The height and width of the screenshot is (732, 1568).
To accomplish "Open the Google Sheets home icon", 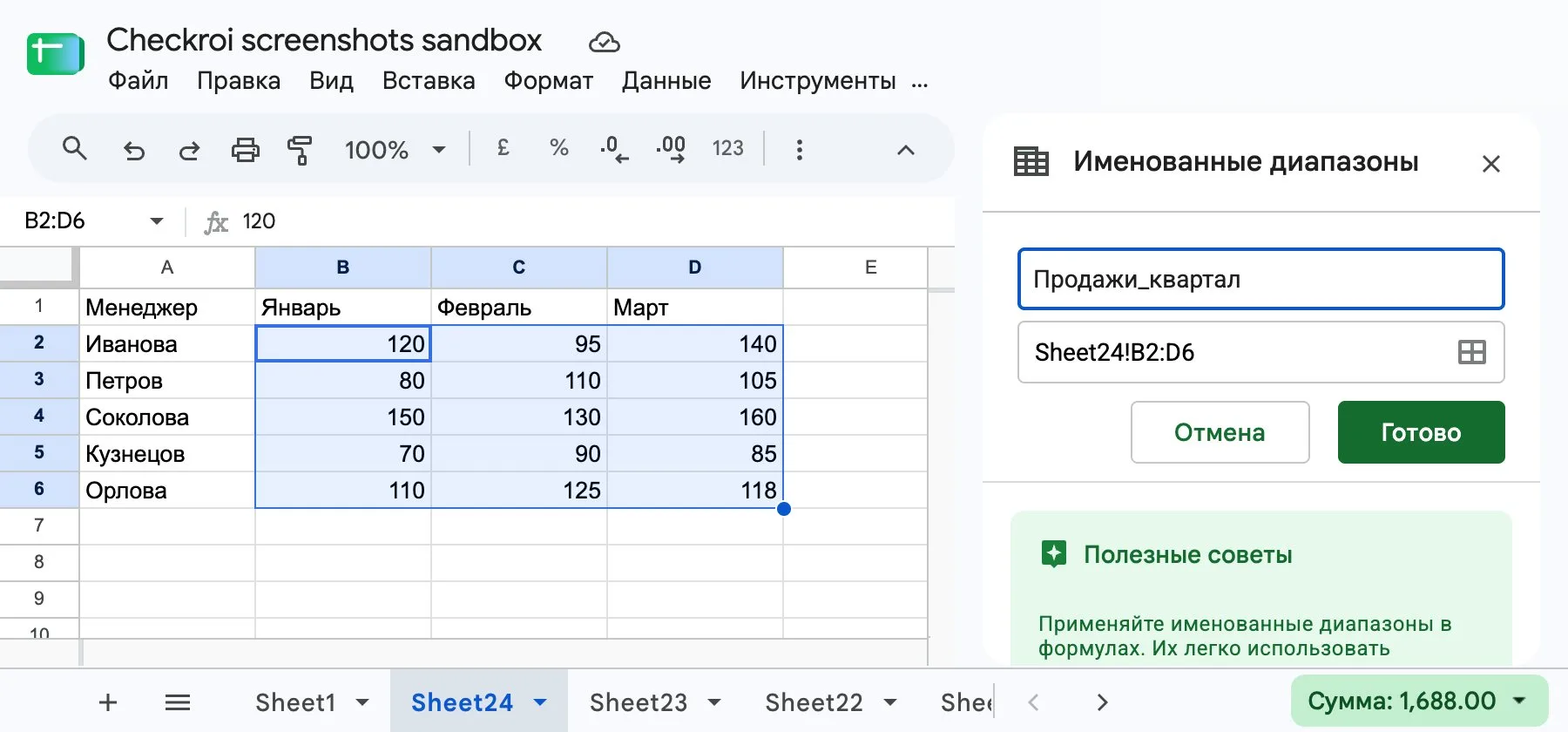I will (x=55, y=54).
